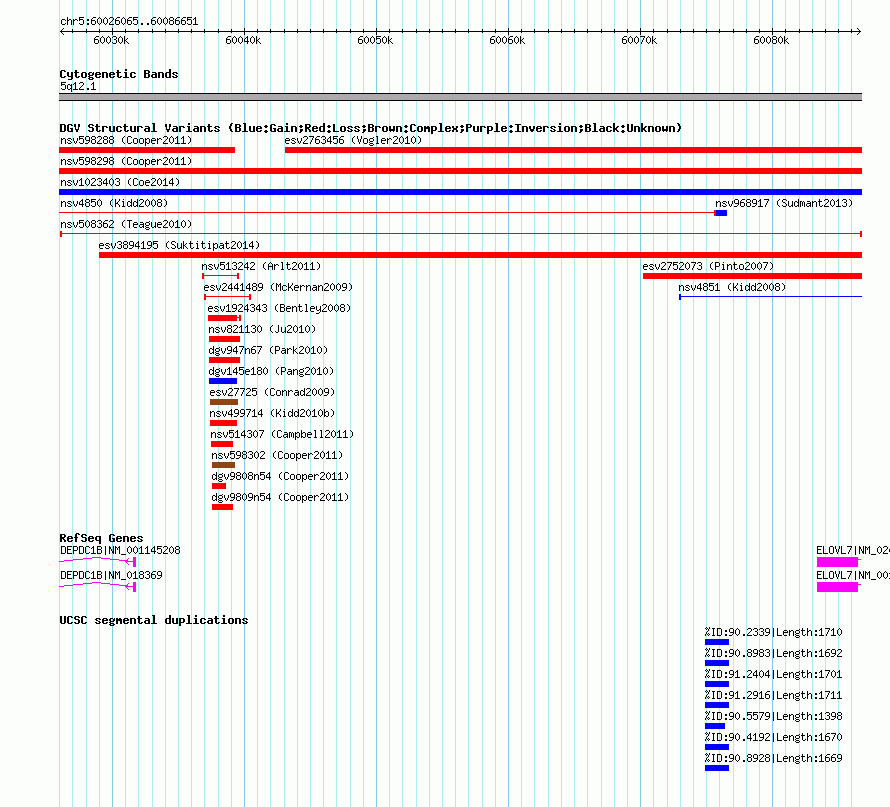Image resolution: width=890 pixels, height=807 pixels.
Task: Open nsv499714 (Kidd2010b) variant label
Action: (272, 413)
